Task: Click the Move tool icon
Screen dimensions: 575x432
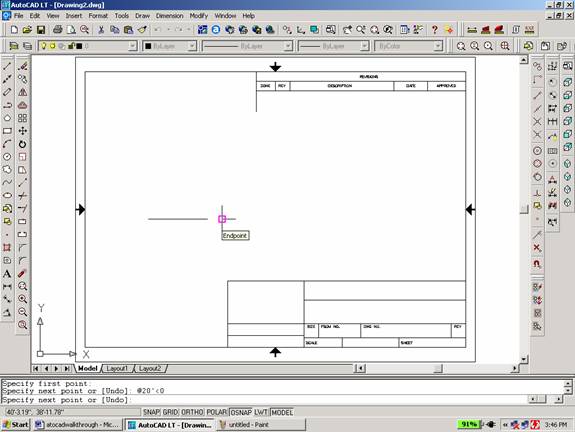Action: click(22, 131)
